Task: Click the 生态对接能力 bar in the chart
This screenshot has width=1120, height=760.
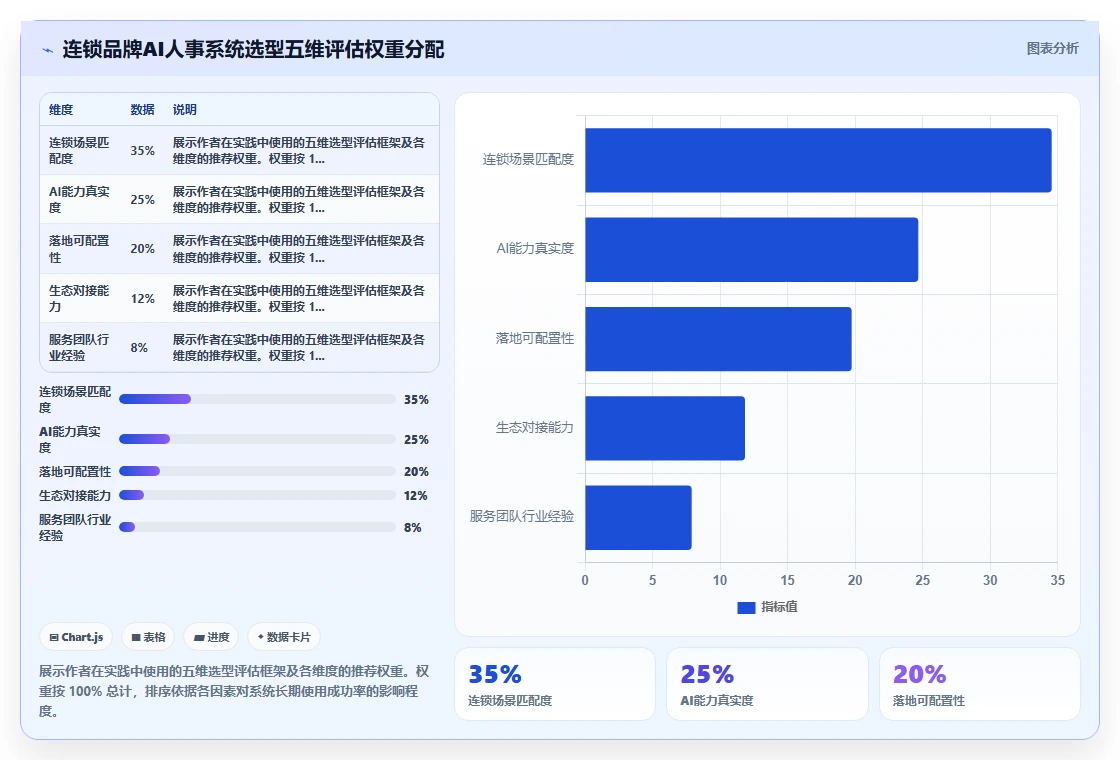Action: click(665, 429)
